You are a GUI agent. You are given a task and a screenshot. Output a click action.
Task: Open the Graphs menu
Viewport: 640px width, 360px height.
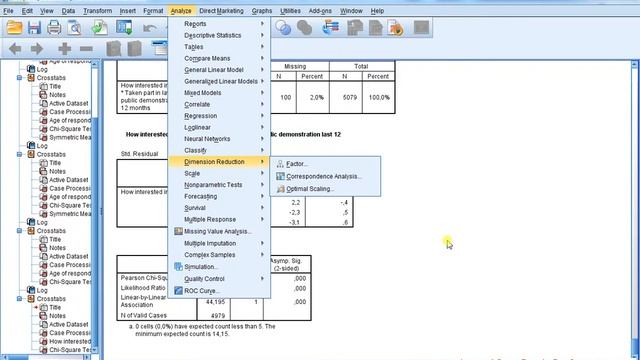tap(262, 11)
